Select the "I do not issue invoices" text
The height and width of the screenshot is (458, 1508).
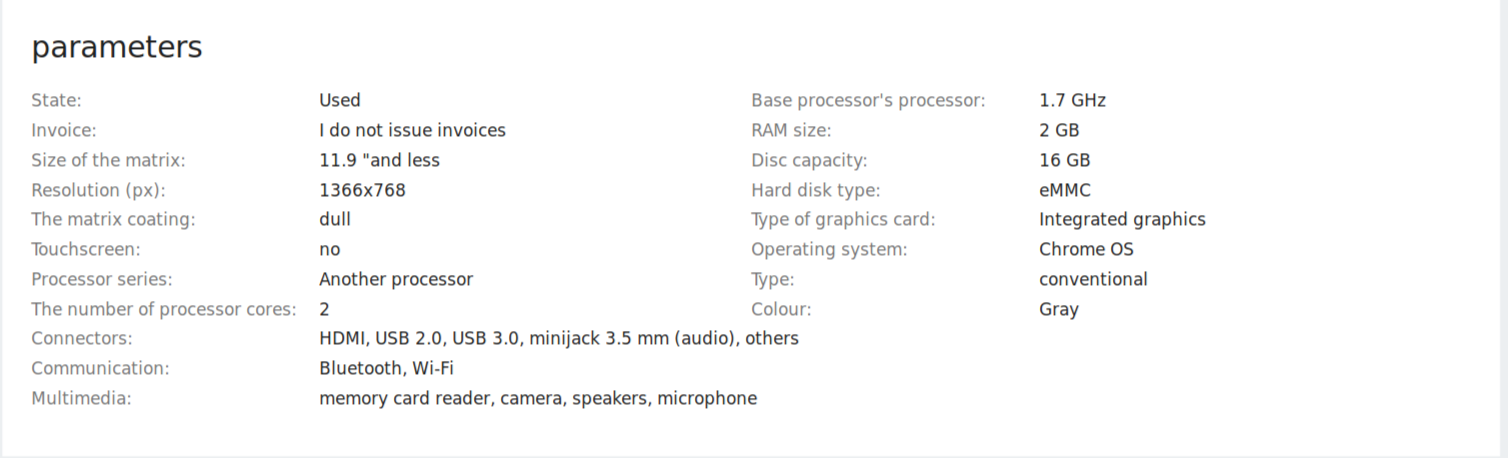(412, 130)
